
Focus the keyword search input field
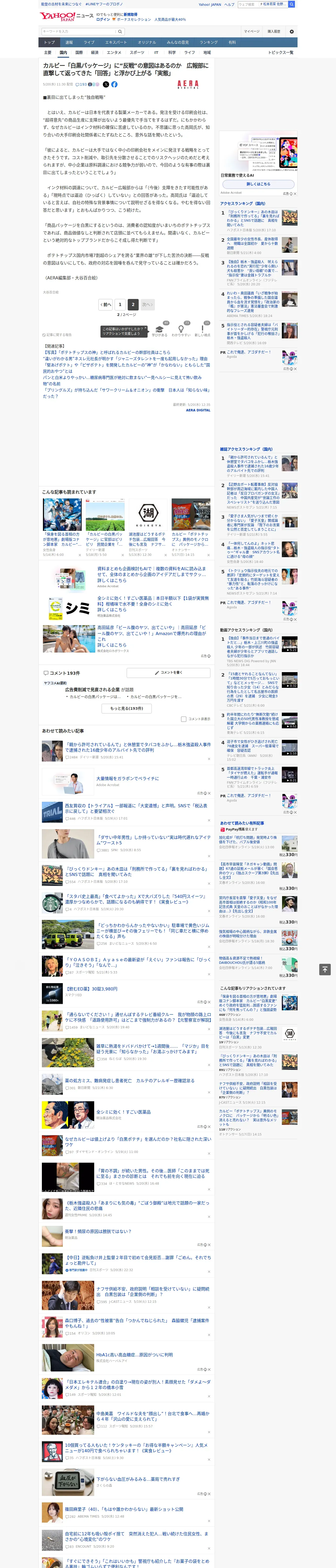[79, 31]
